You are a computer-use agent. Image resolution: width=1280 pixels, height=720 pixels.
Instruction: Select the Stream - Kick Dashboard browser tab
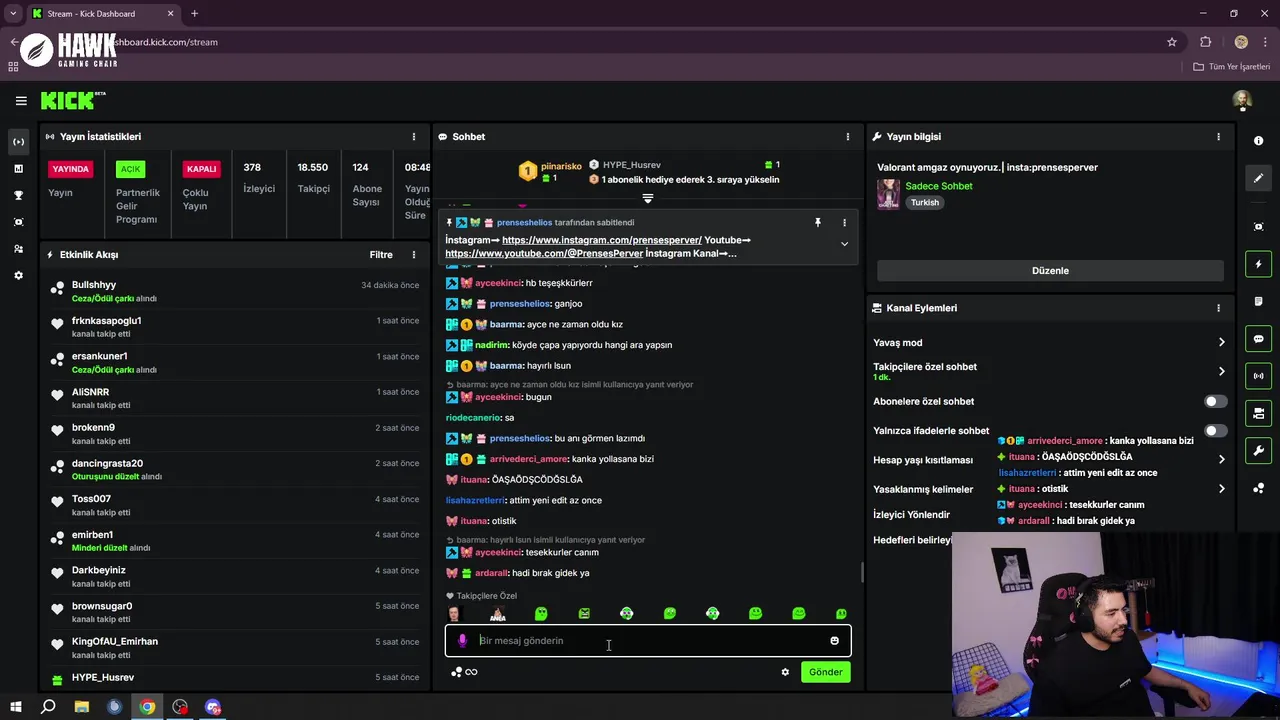pos(103,14)
